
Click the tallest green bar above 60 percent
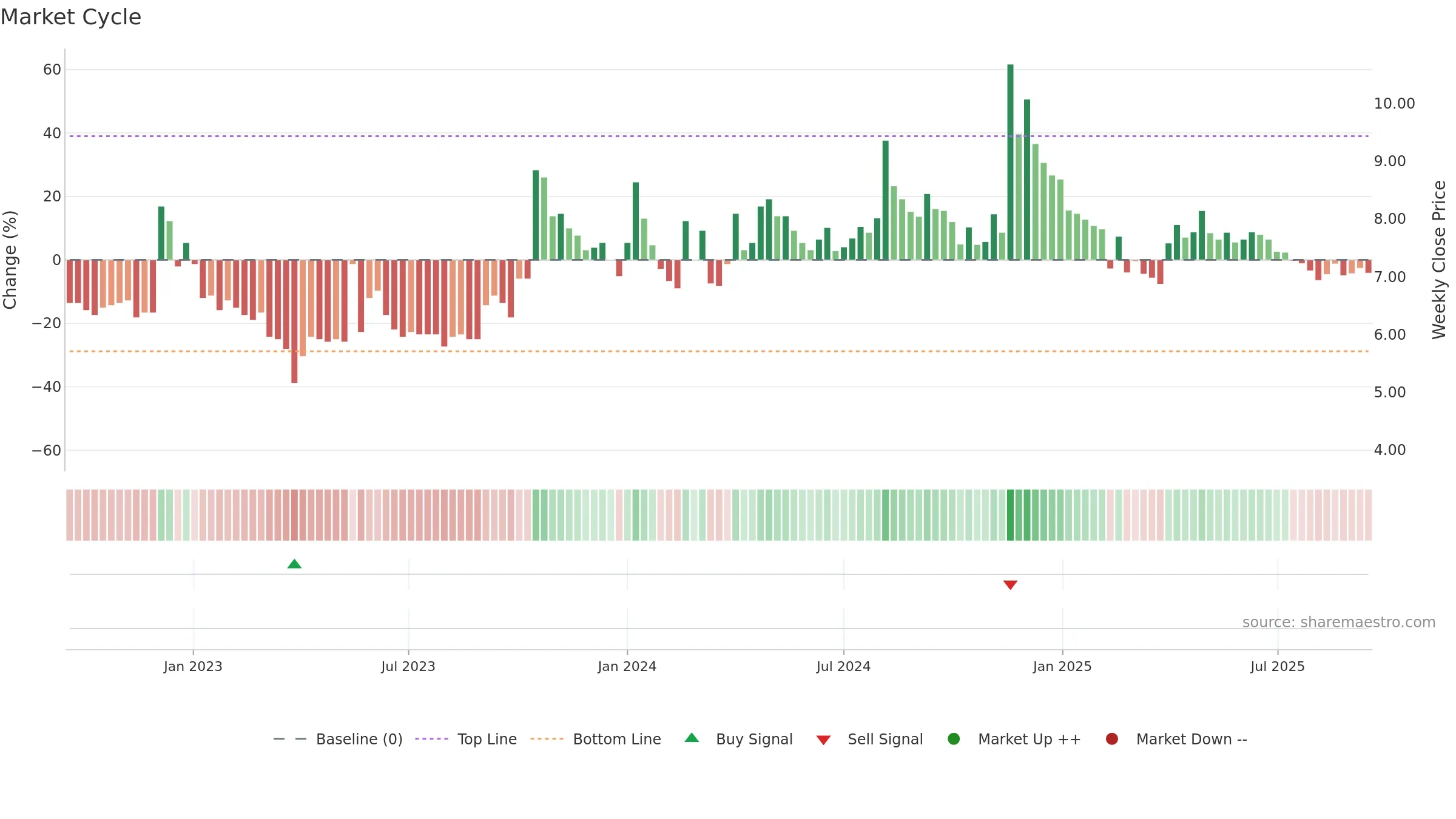1010,162
